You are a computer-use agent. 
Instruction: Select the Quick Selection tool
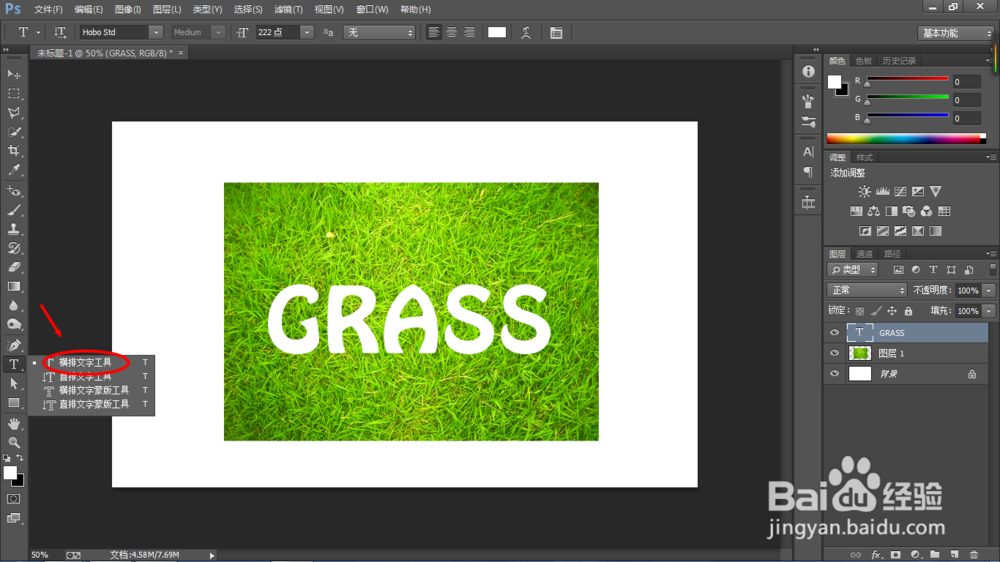13,131
